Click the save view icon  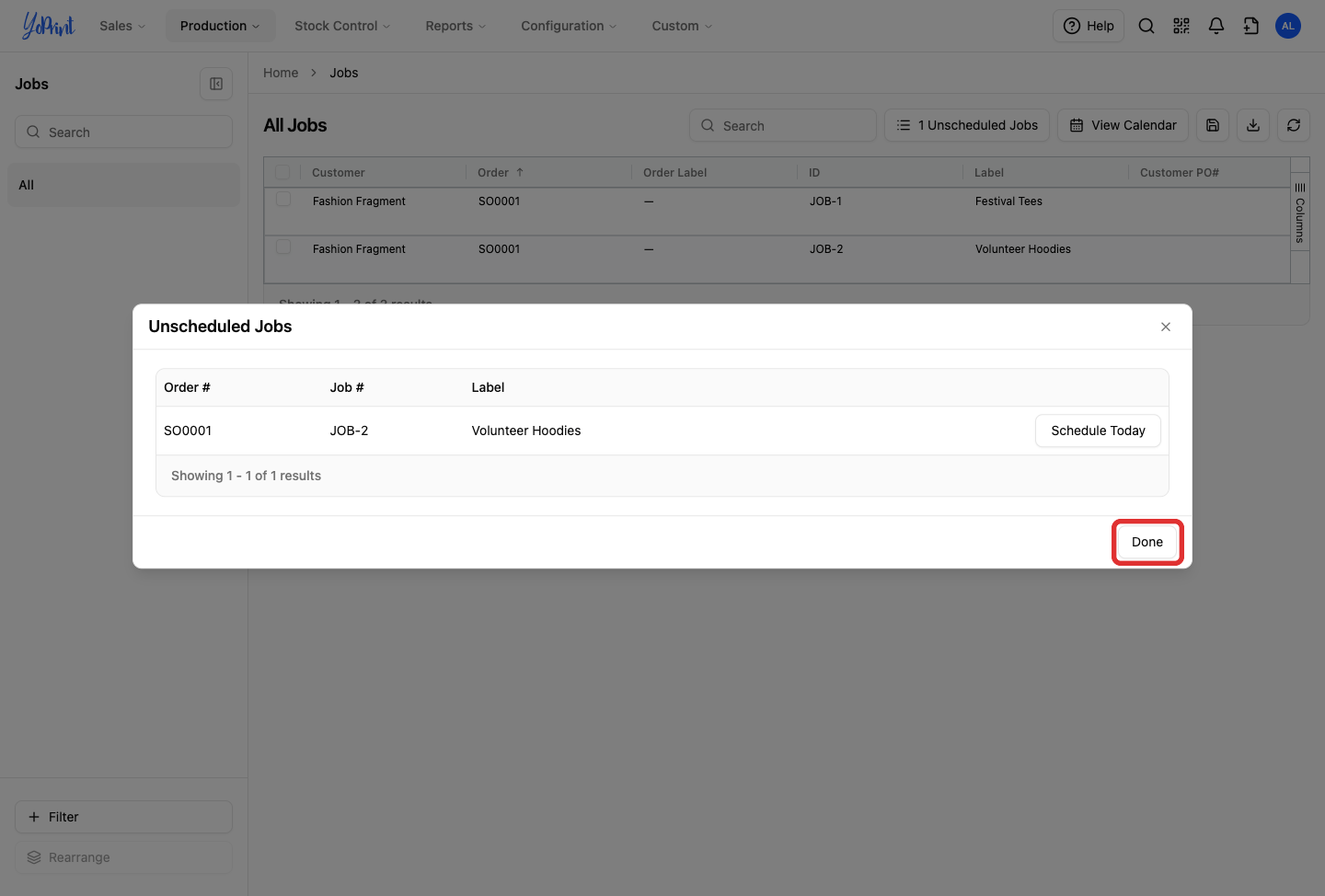1213,125
